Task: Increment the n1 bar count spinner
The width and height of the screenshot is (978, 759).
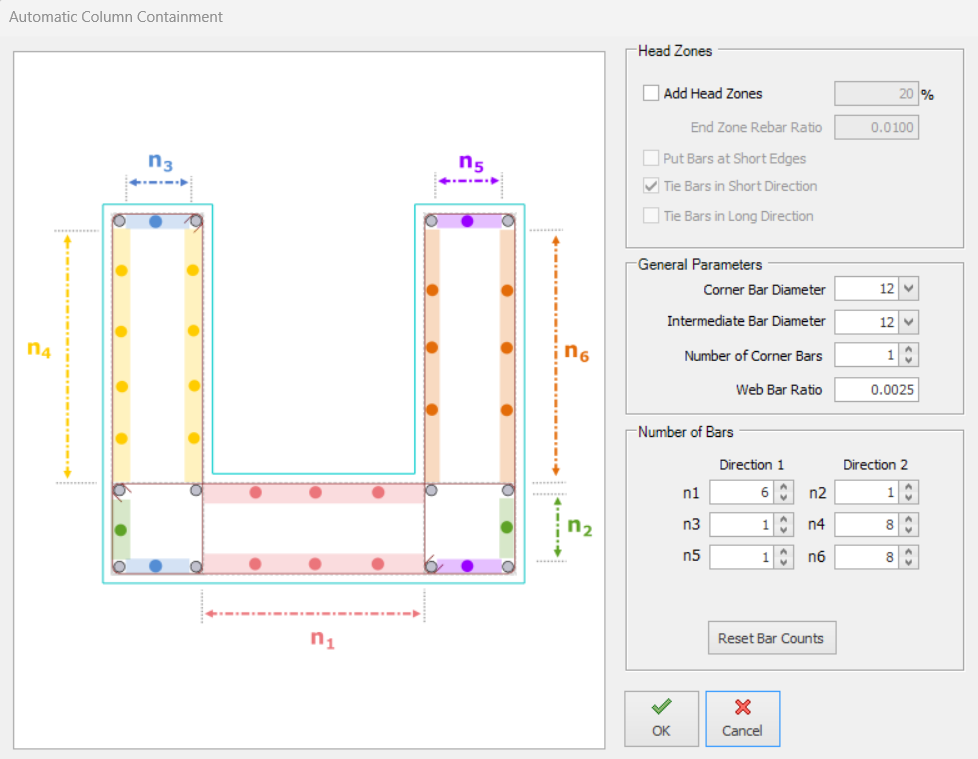Action: (x=783, y=487)
